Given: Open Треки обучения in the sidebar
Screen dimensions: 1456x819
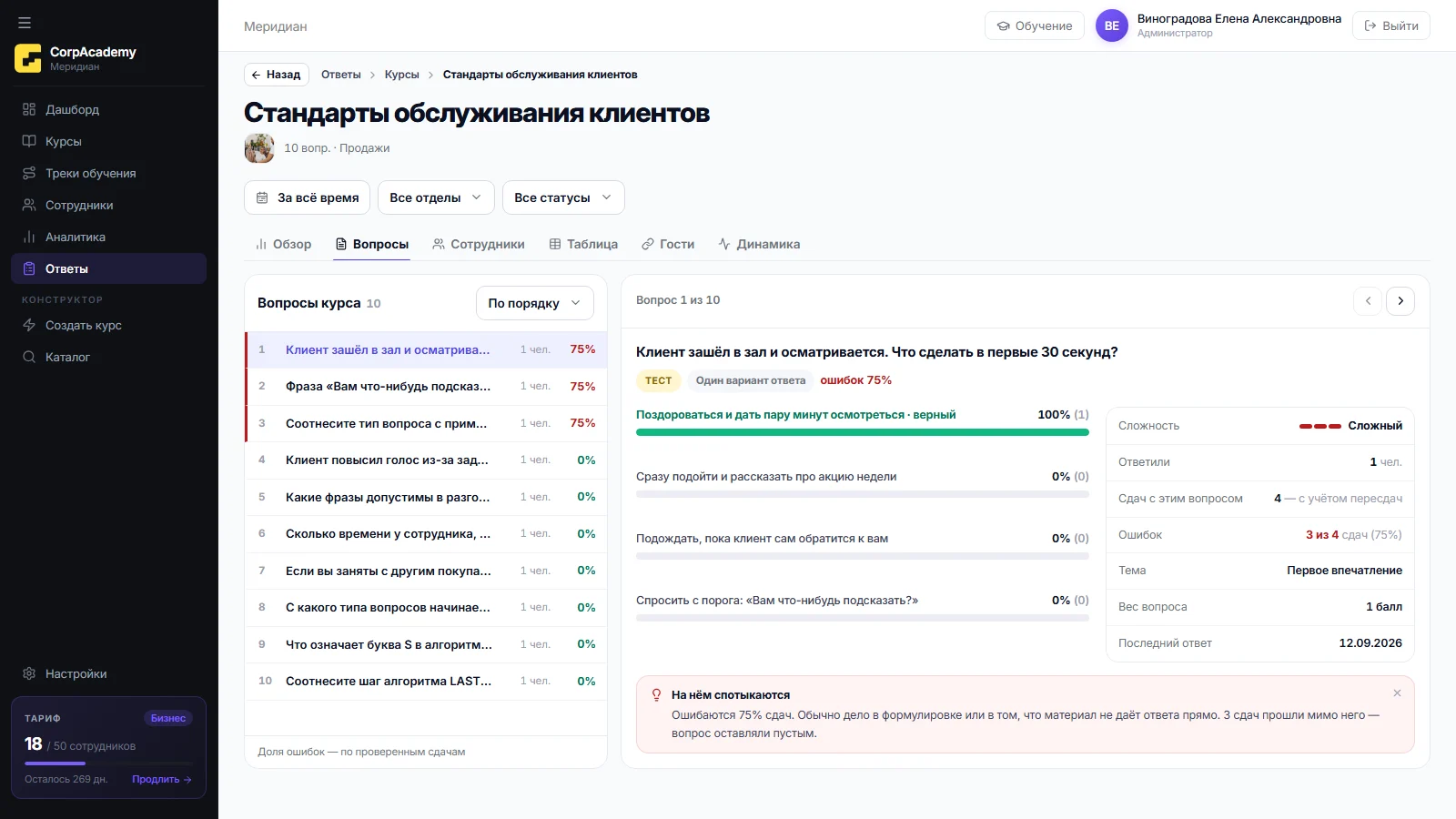Looking at the screenshot, I should [108, 173].
